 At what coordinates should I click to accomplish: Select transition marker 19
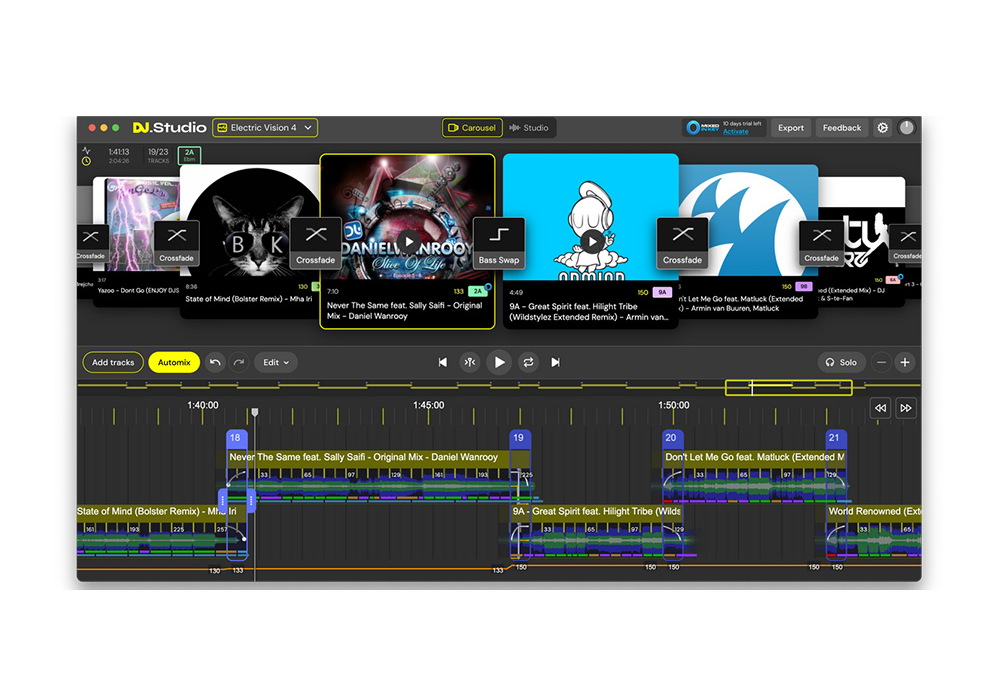point(518,438)
